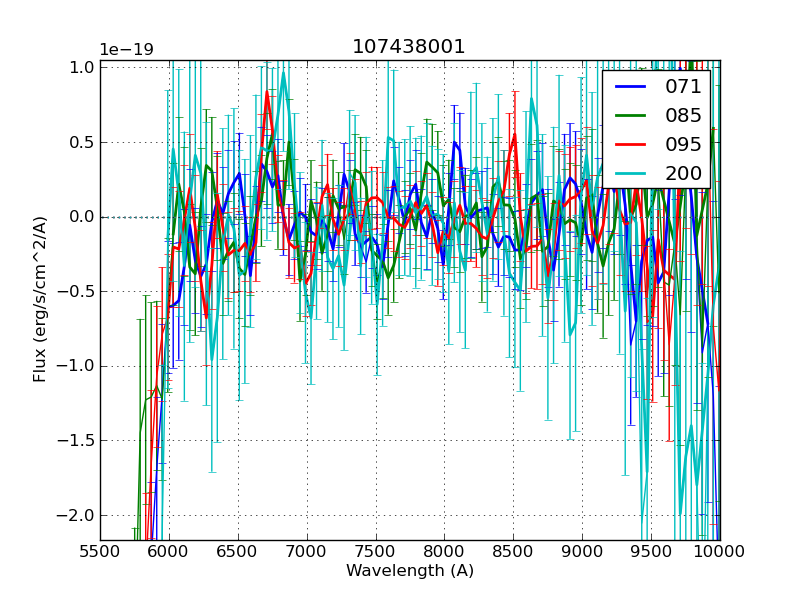
Task: Click the red line swatch in legend
Action: point(631,144)
